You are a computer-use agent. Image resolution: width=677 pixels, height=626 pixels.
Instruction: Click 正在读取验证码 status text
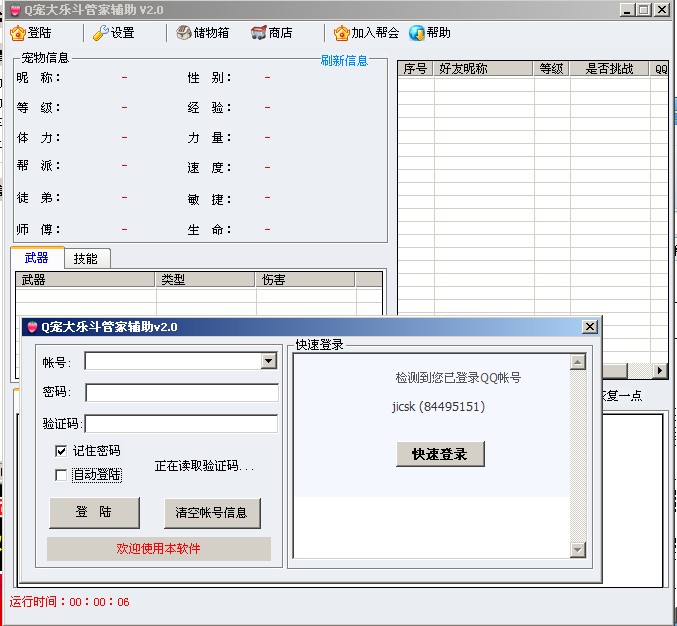coord(204,466)
